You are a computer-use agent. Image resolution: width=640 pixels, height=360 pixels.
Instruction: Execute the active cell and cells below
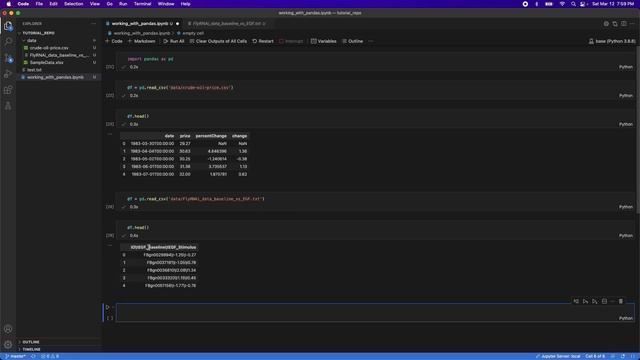tap(595, 301)
